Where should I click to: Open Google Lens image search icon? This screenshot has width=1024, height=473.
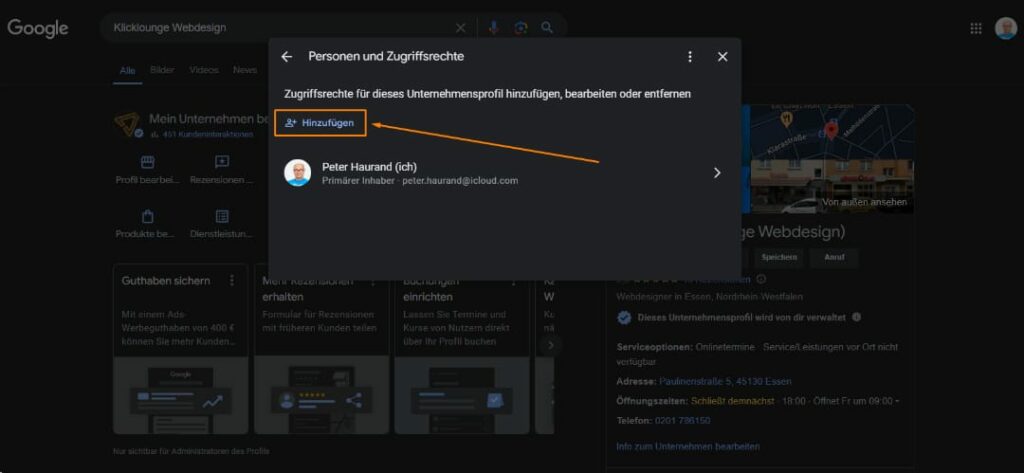520,27
